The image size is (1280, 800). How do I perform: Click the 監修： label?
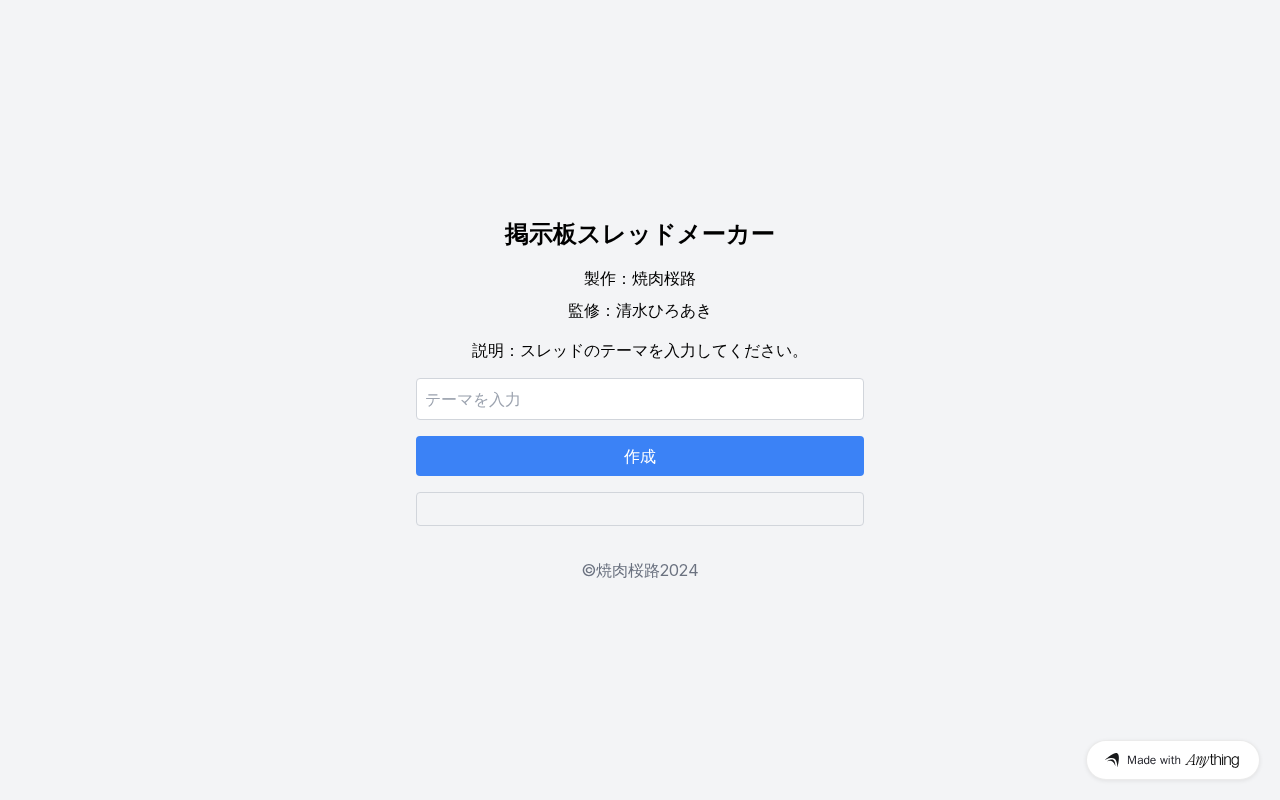click(592, 311)
